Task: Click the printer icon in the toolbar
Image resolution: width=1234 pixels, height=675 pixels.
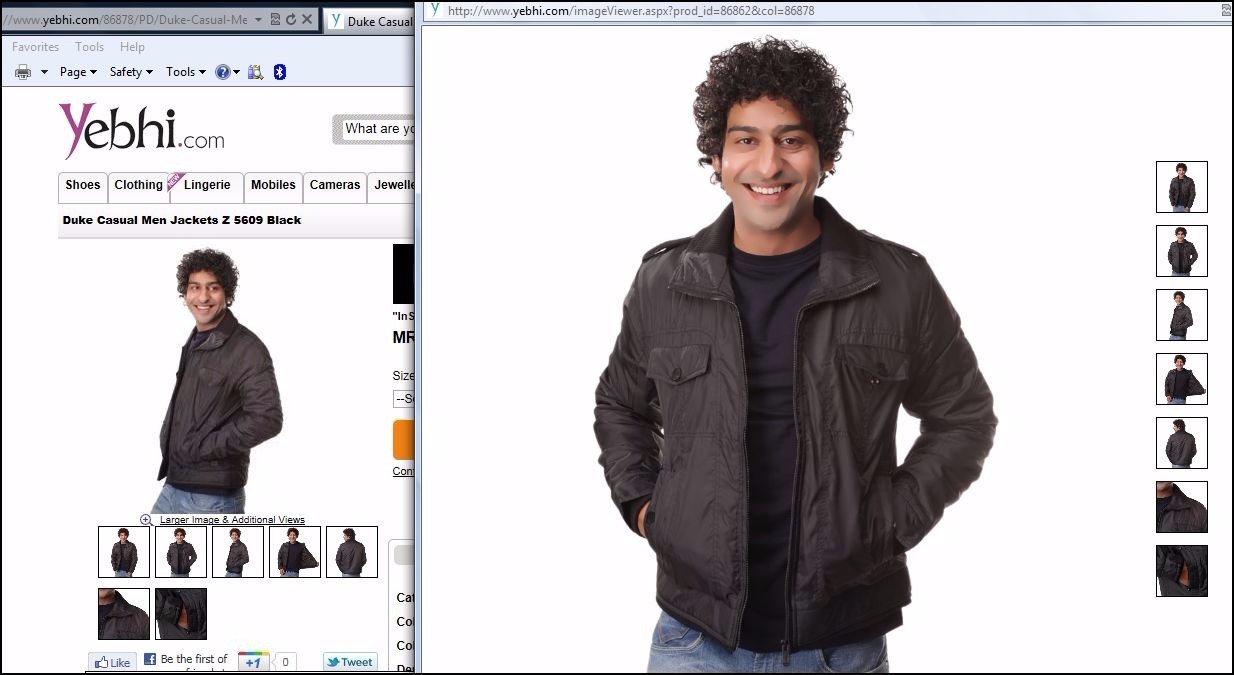Action: tap(23, 72)
